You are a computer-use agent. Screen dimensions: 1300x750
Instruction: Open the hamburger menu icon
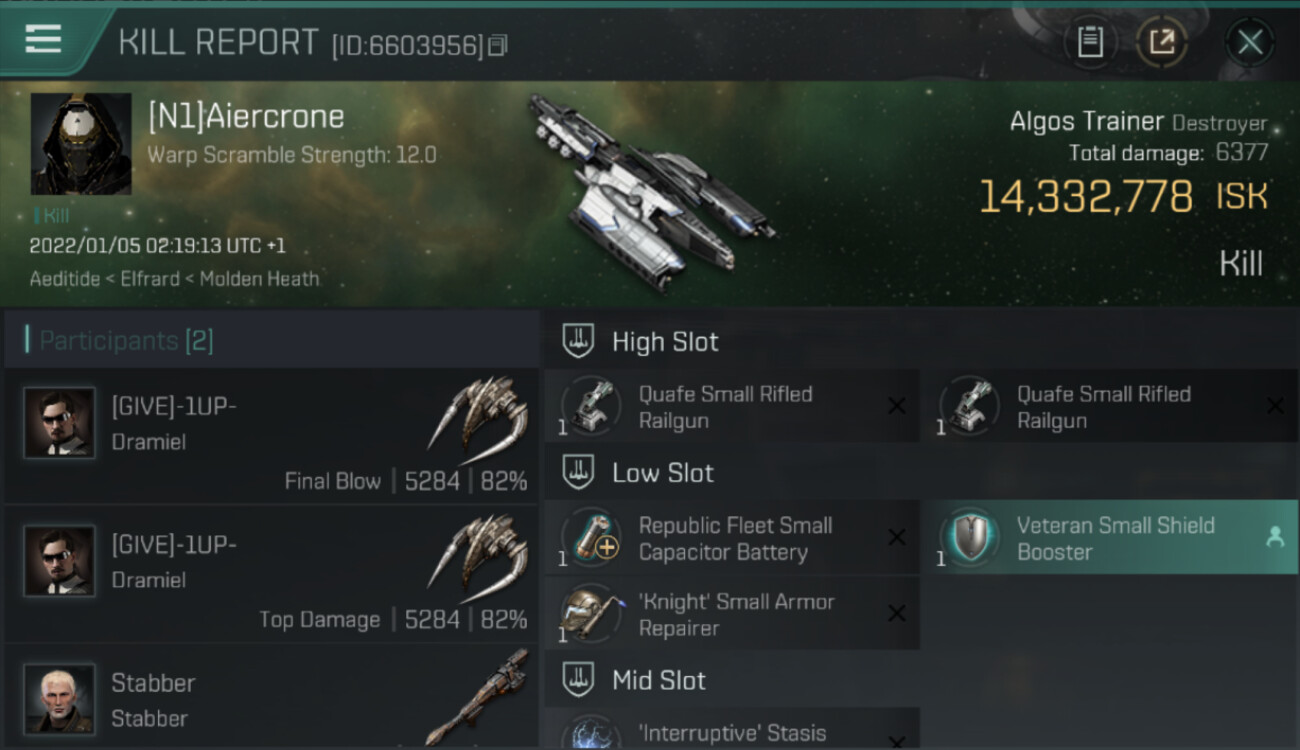[x=43, y=39]
